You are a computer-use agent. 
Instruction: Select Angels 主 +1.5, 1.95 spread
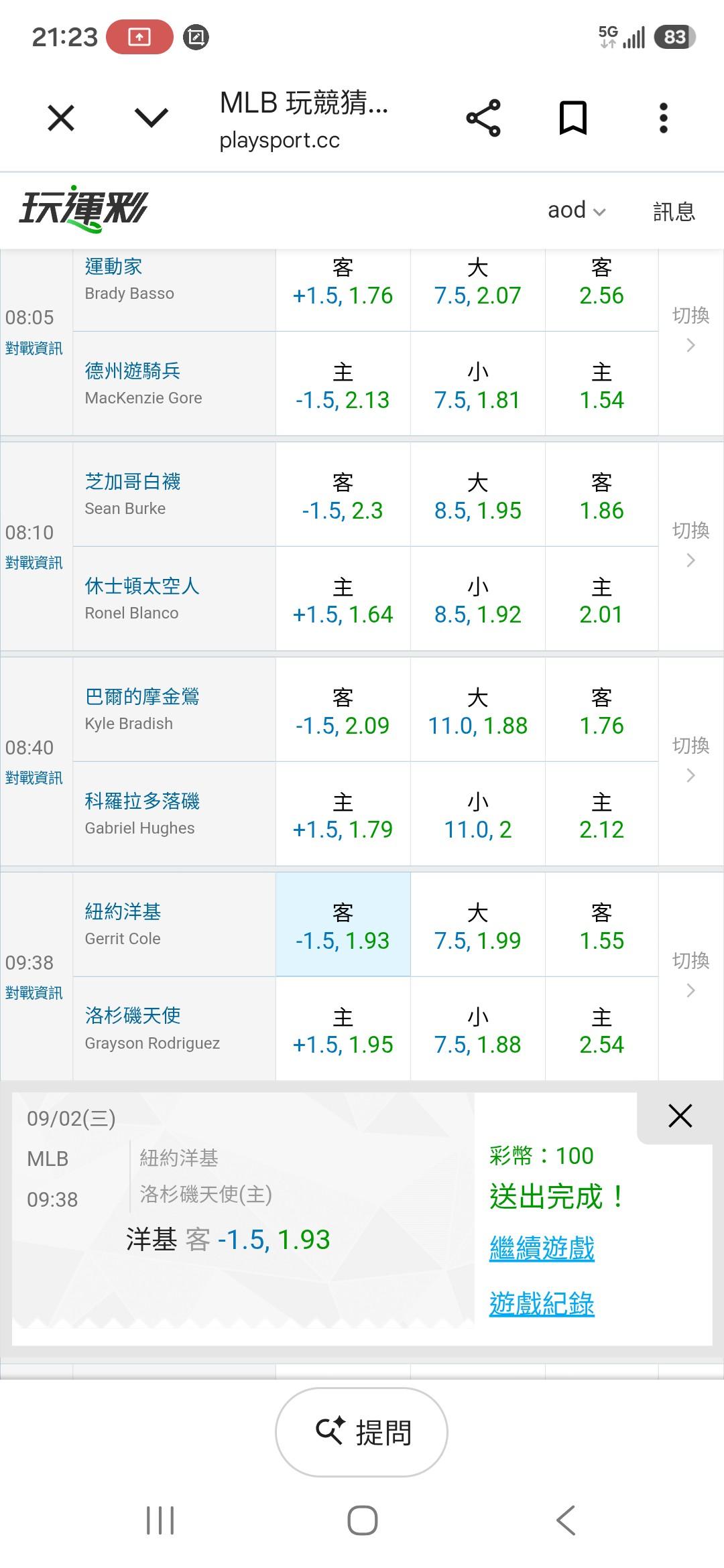tap(343, 1029)
